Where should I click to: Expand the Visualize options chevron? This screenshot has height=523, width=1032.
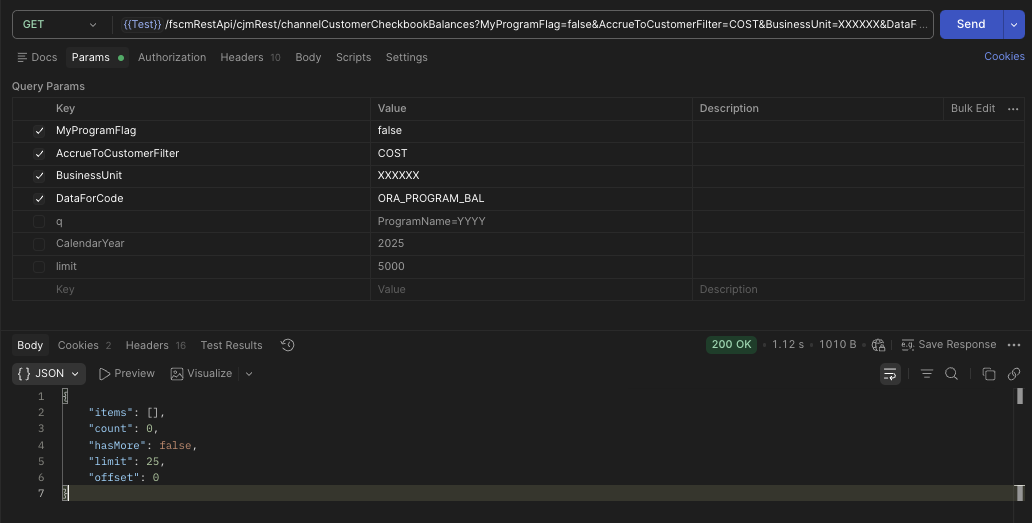(x=249, y=374)
